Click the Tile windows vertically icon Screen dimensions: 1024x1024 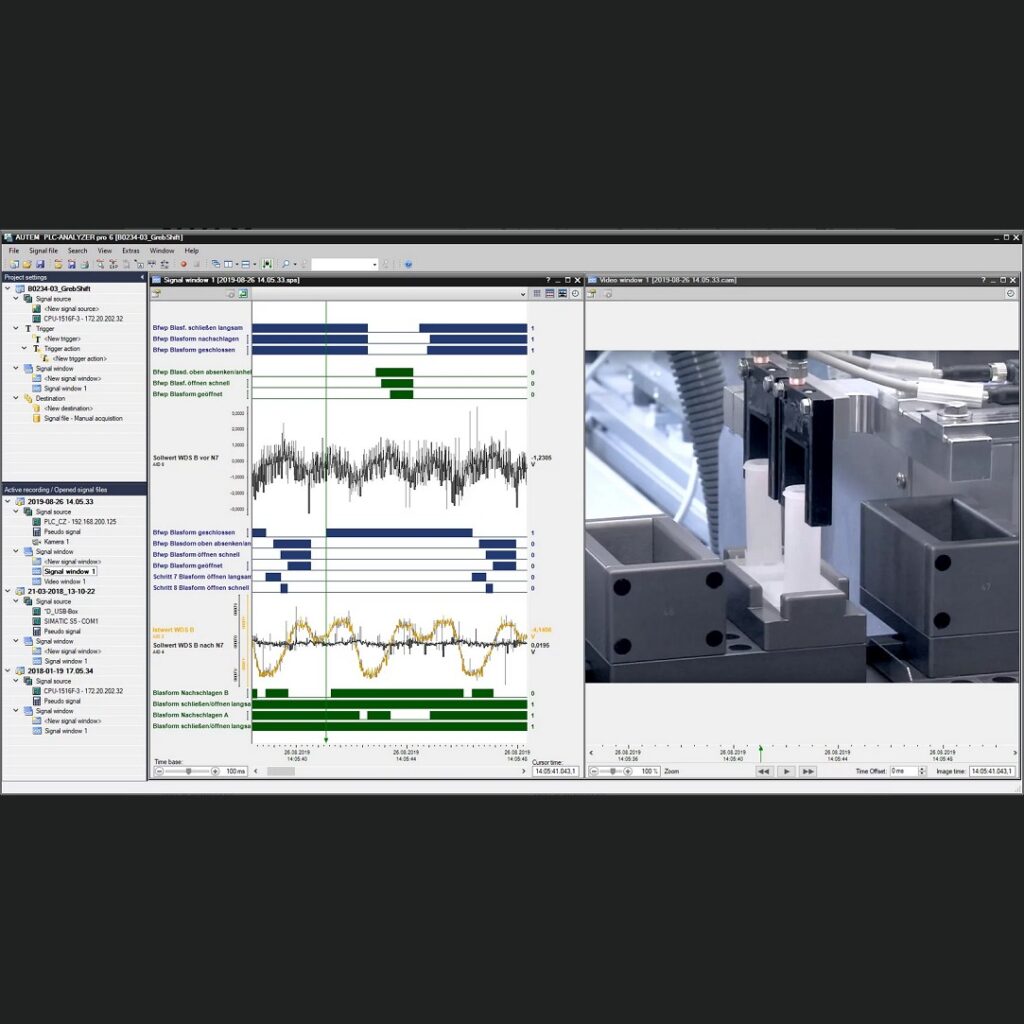click(x=229, y=264)
